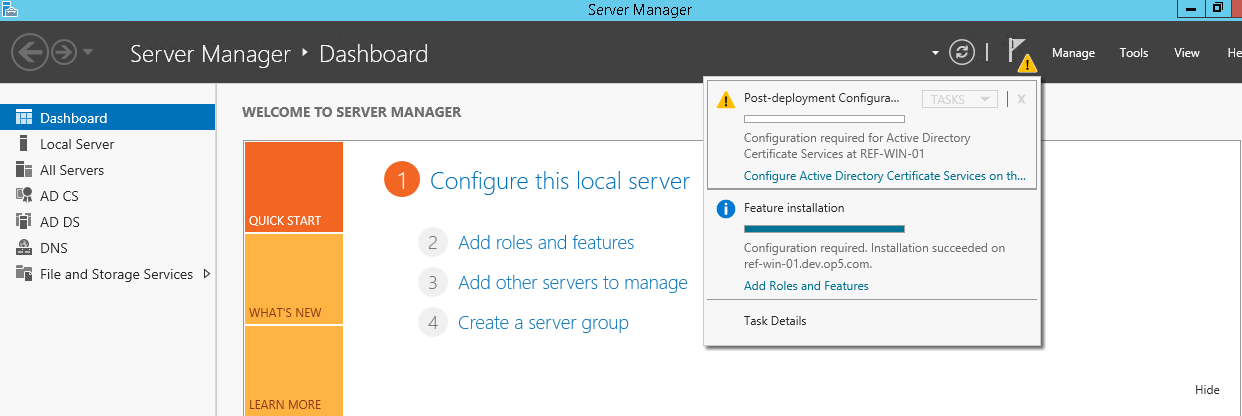Click the 'Dashboard' breadcrumb in header
The height and width of the screenshot is (416, 1242).
point(373,53)
